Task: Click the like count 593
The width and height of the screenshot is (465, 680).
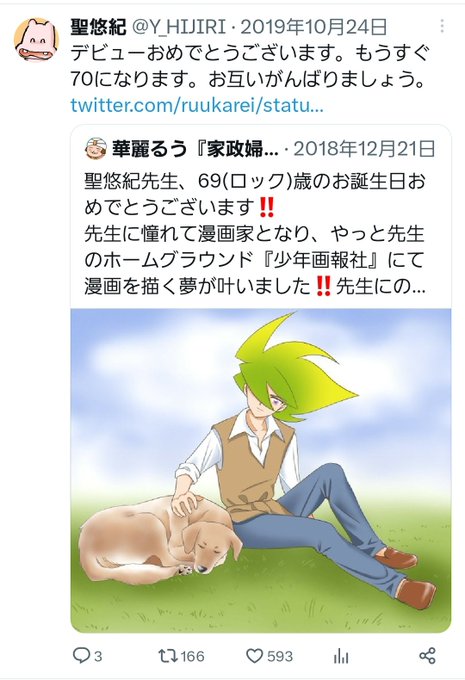Action: (x=280, y=656)
